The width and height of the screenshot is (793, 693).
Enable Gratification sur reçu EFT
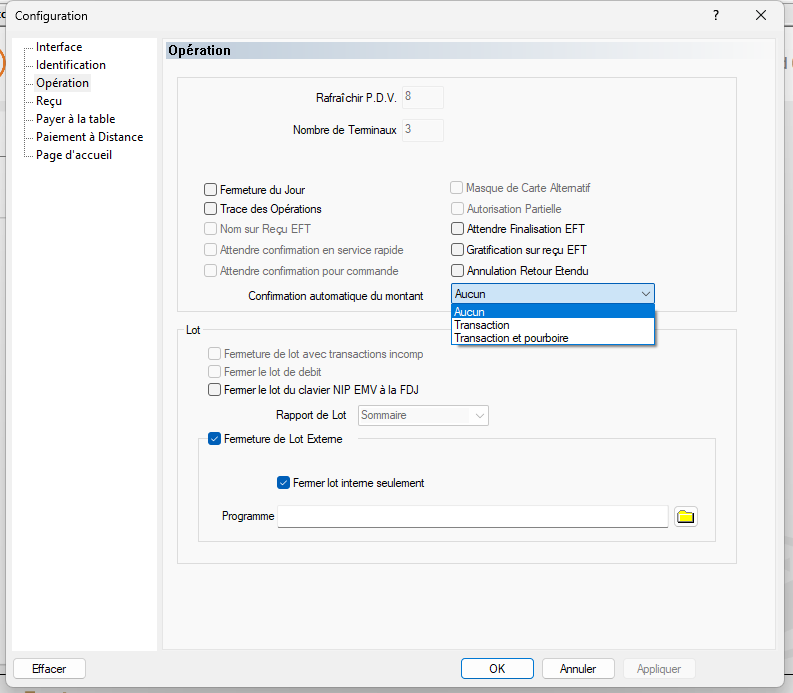(458, 250)
